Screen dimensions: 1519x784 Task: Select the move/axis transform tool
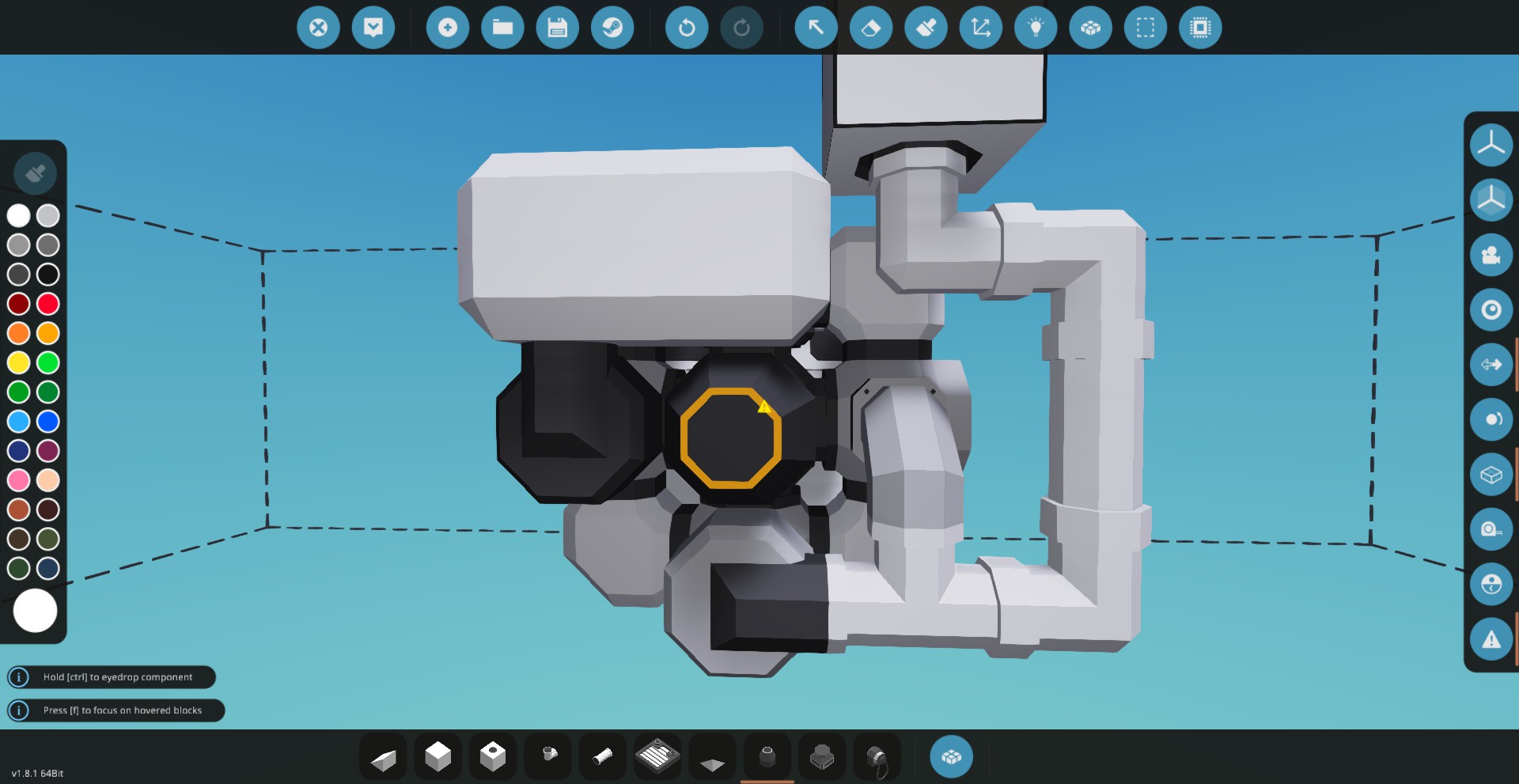(x=981, y=28)
